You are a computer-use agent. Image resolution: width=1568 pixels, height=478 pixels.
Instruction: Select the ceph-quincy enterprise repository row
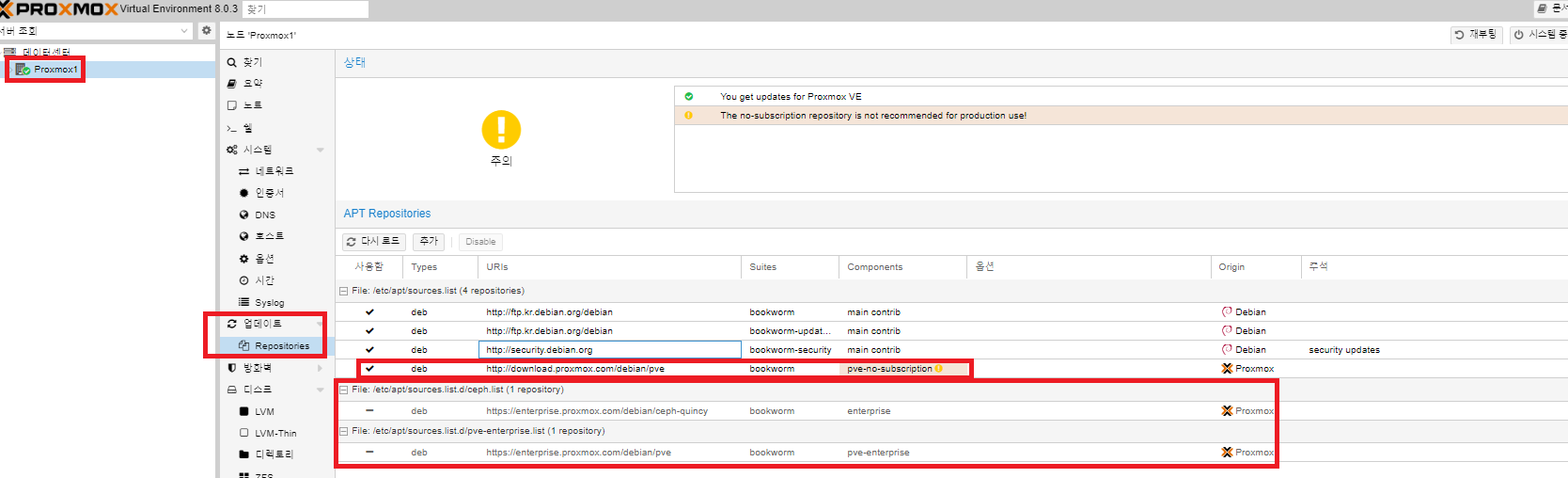[951, 411]
